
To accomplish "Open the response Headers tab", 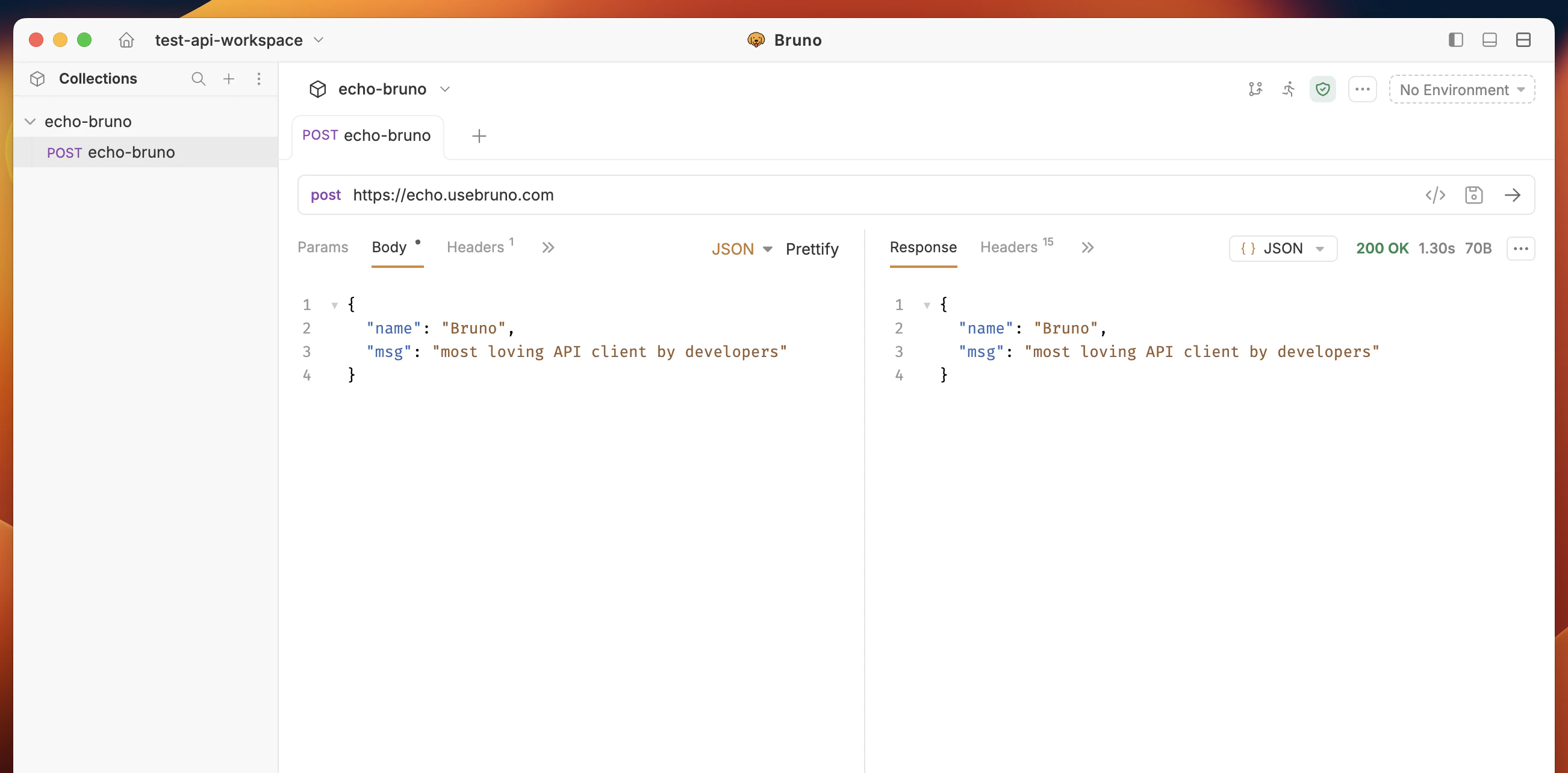I will (1009, 247).
